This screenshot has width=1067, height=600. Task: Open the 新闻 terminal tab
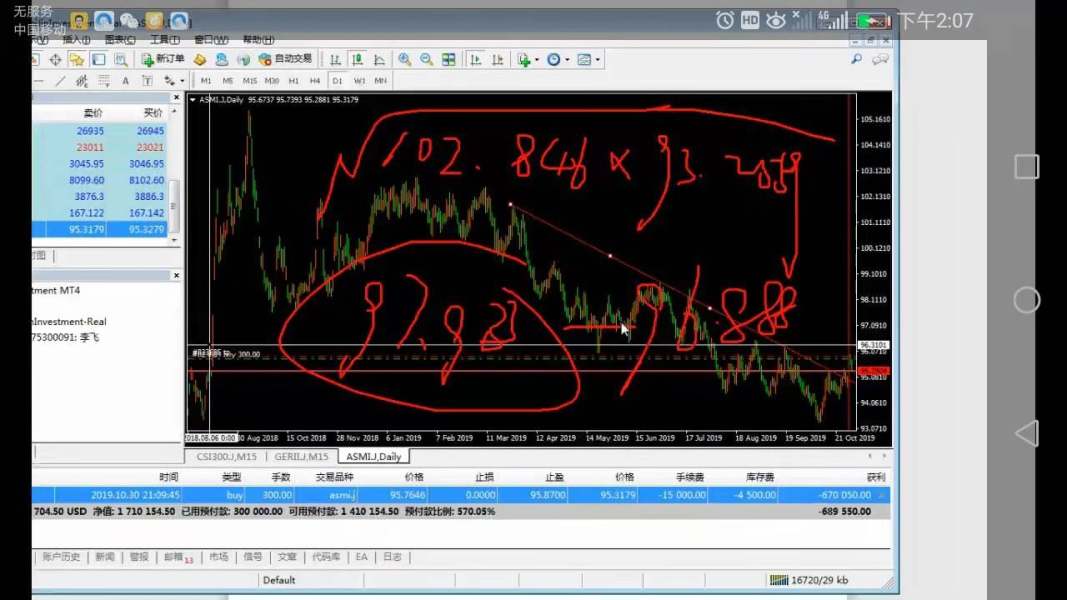pos(105,556)
